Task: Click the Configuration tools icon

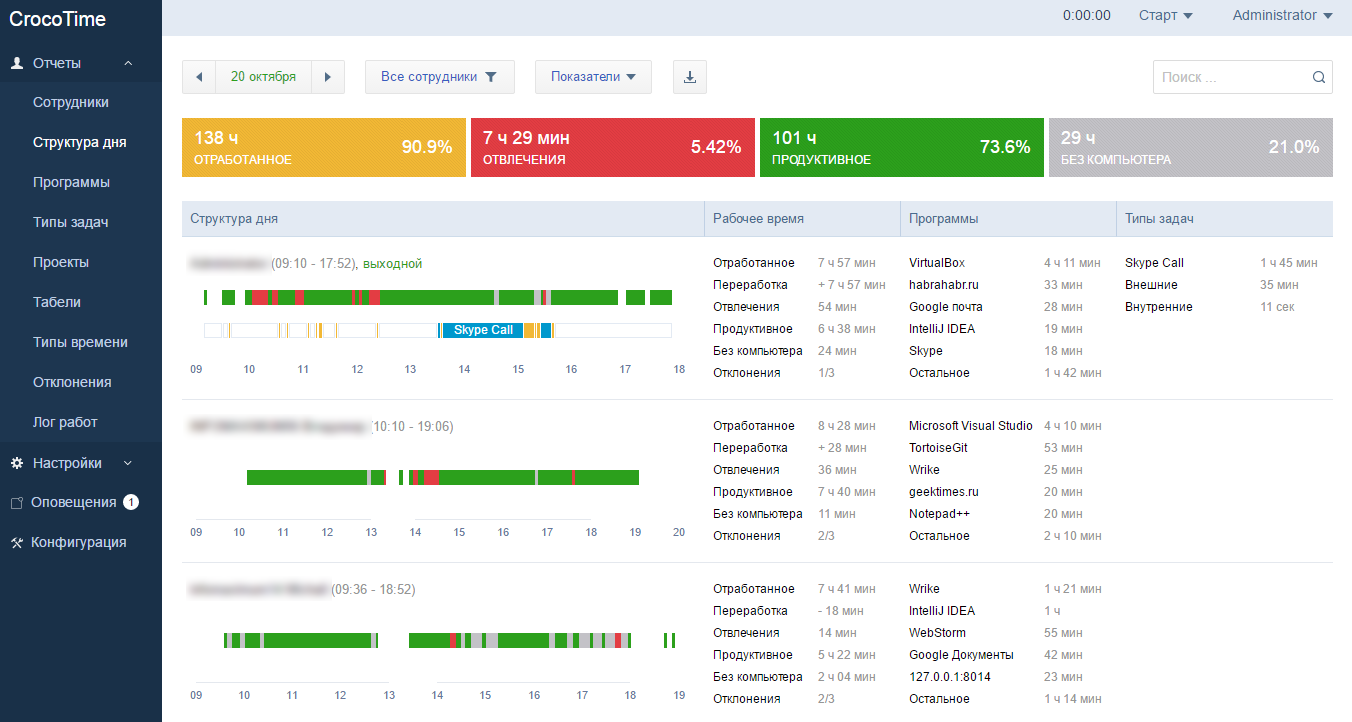Action: click(x=16, y=543)
